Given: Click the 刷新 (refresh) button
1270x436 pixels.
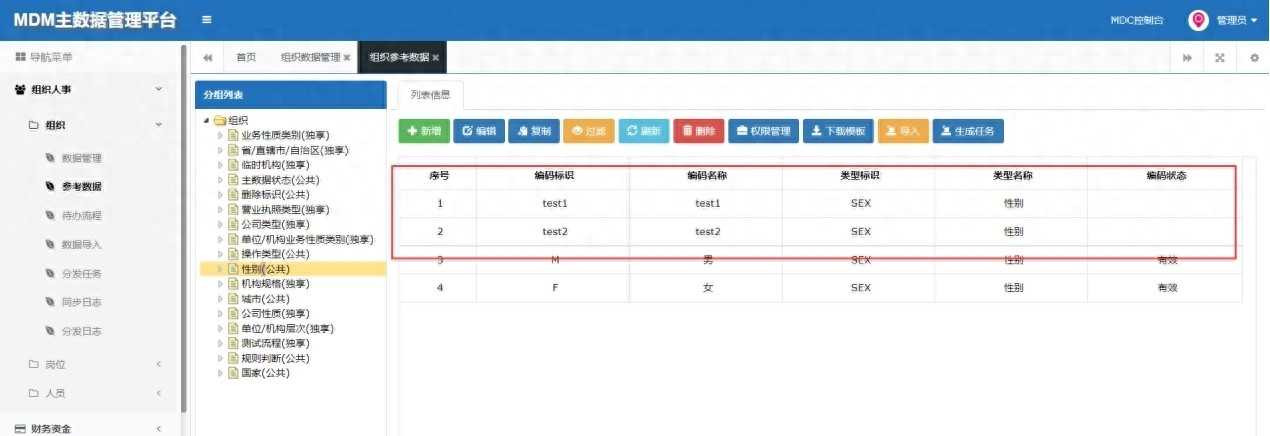Looking at the screenshot, I should (x=644, y=131).
